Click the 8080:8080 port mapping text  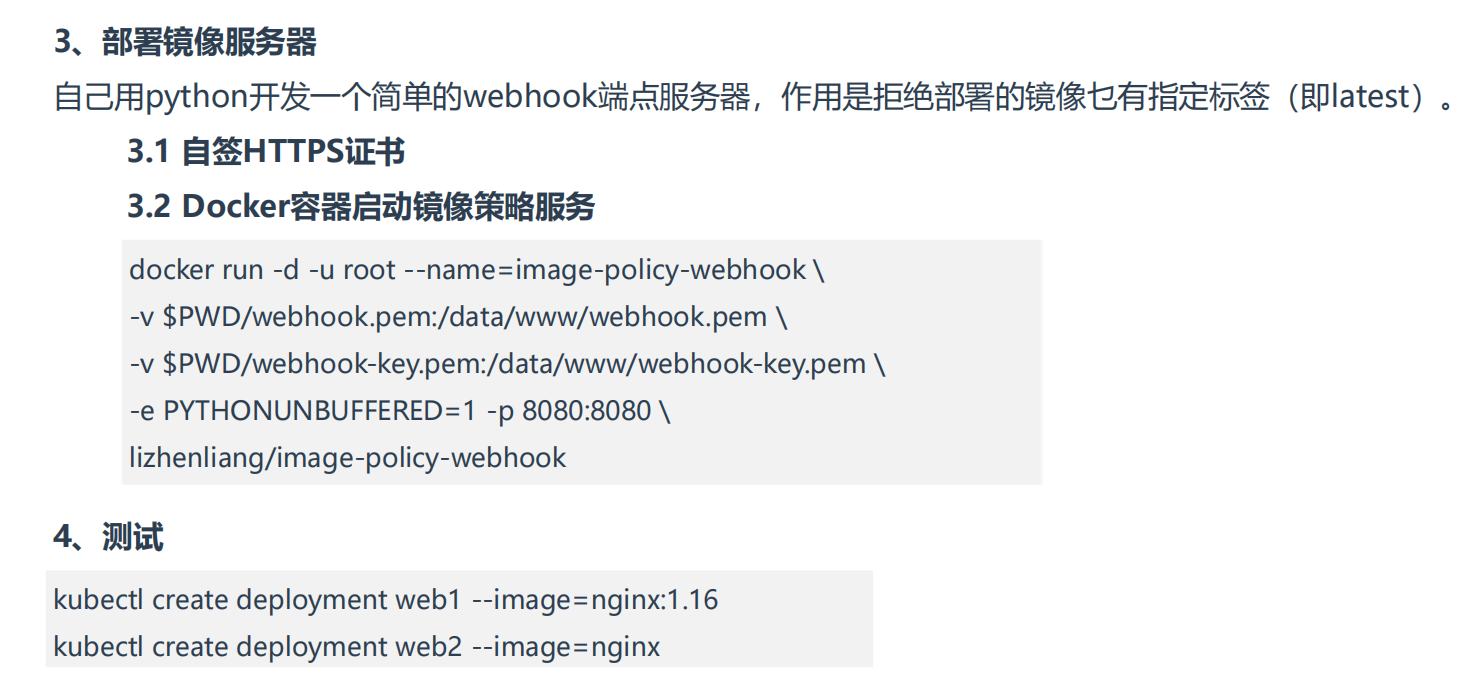tap(587, 411)
